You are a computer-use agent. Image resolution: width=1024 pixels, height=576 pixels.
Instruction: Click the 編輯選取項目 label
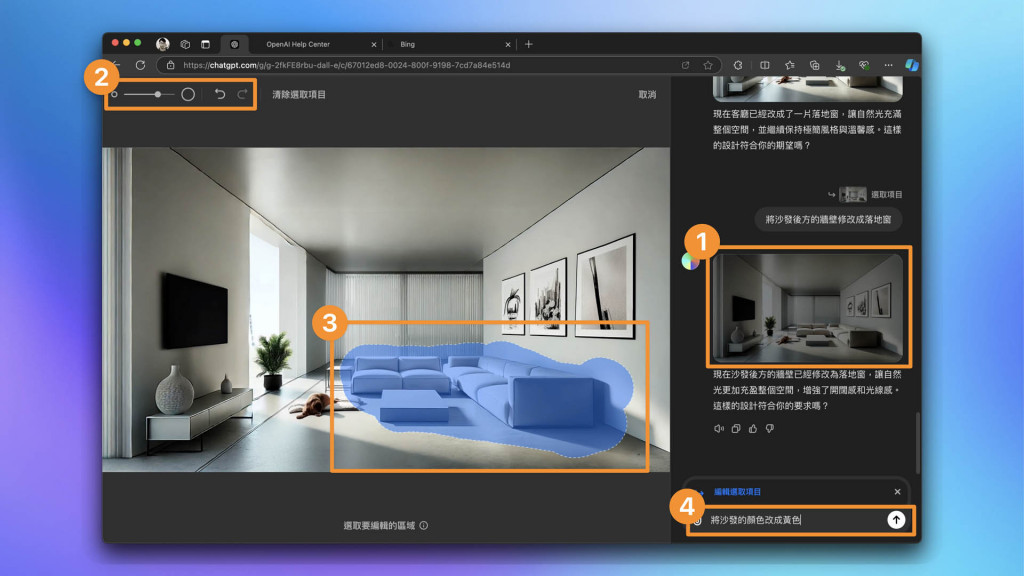tap(737, 492)
